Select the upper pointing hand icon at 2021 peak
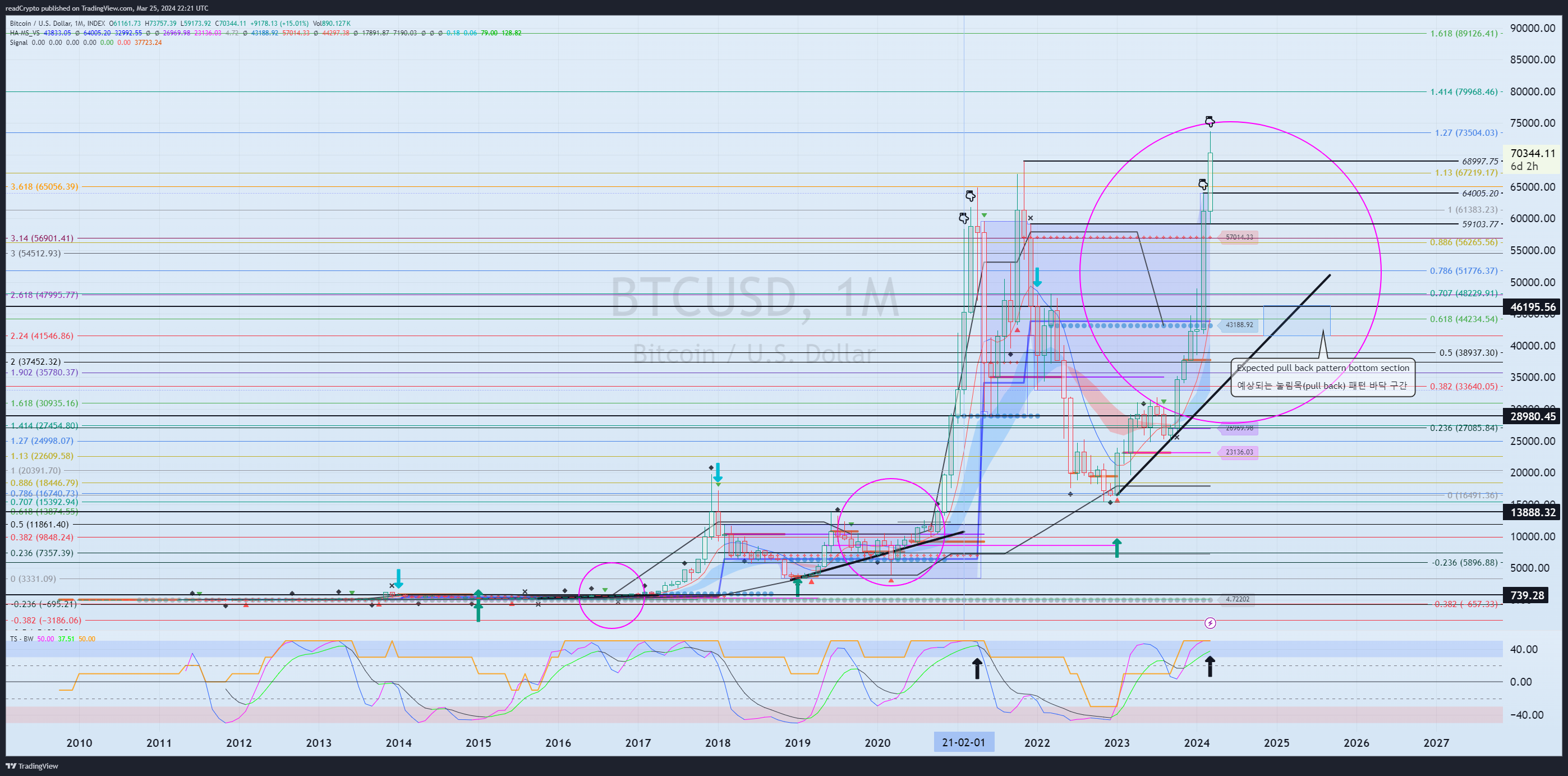The image size is (1568, 776). [971, 195]
